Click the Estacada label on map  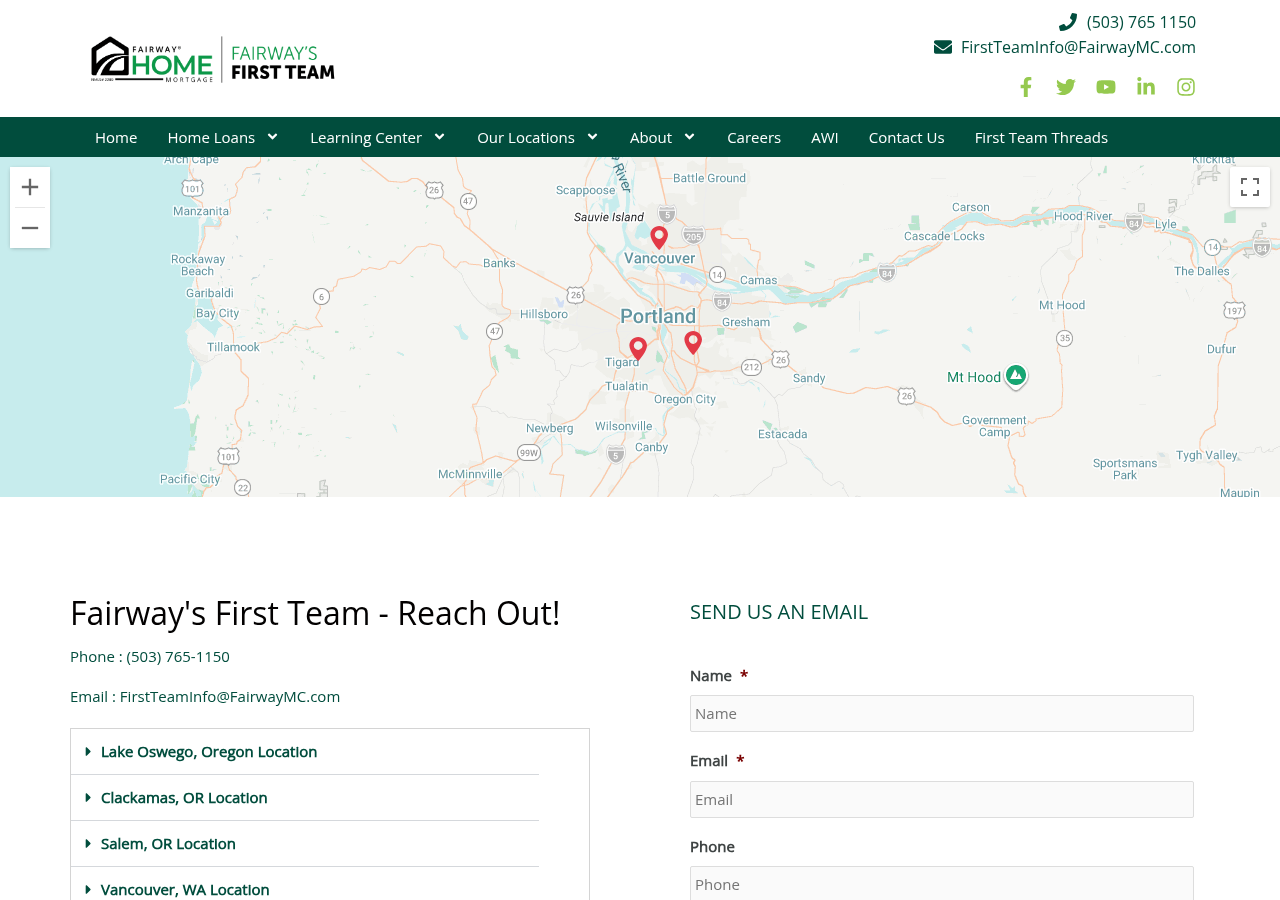click(x=783, y=434)
